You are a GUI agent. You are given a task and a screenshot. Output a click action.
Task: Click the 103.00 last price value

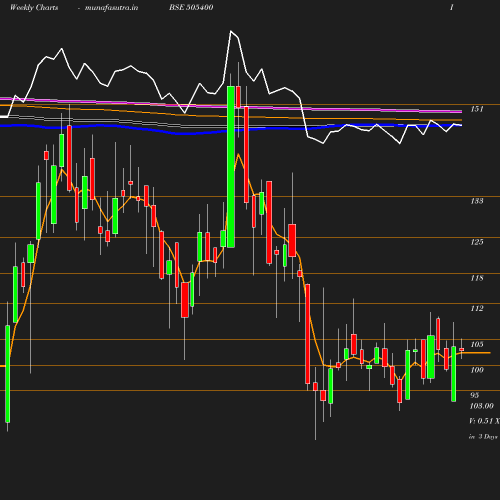click(482, 406)
